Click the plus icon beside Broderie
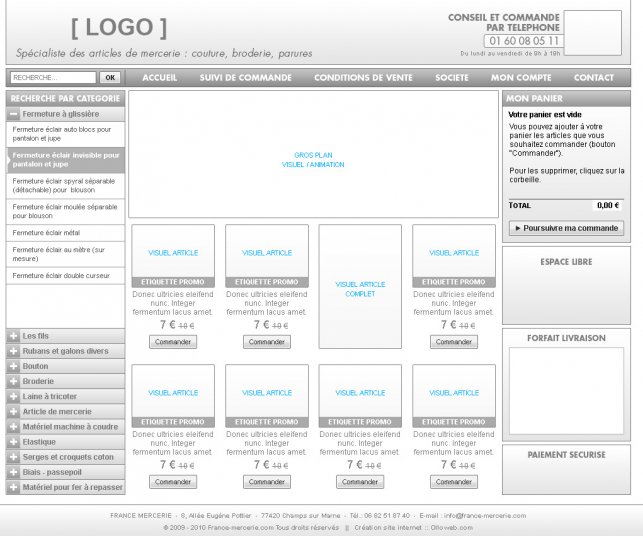 tap(14, 382)
